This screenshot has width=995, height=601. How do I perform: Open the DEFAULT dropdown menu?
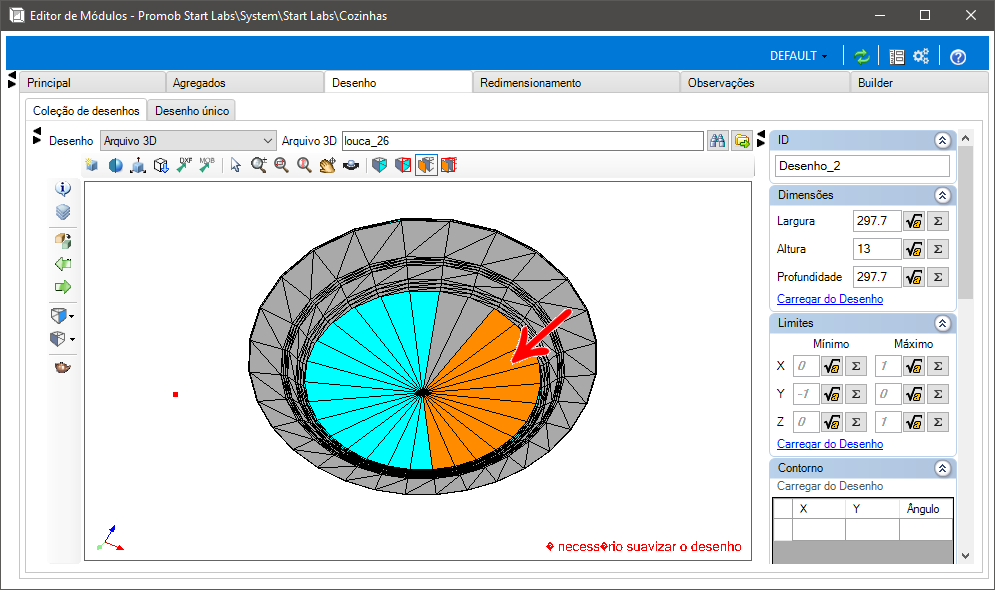point(798,56)
